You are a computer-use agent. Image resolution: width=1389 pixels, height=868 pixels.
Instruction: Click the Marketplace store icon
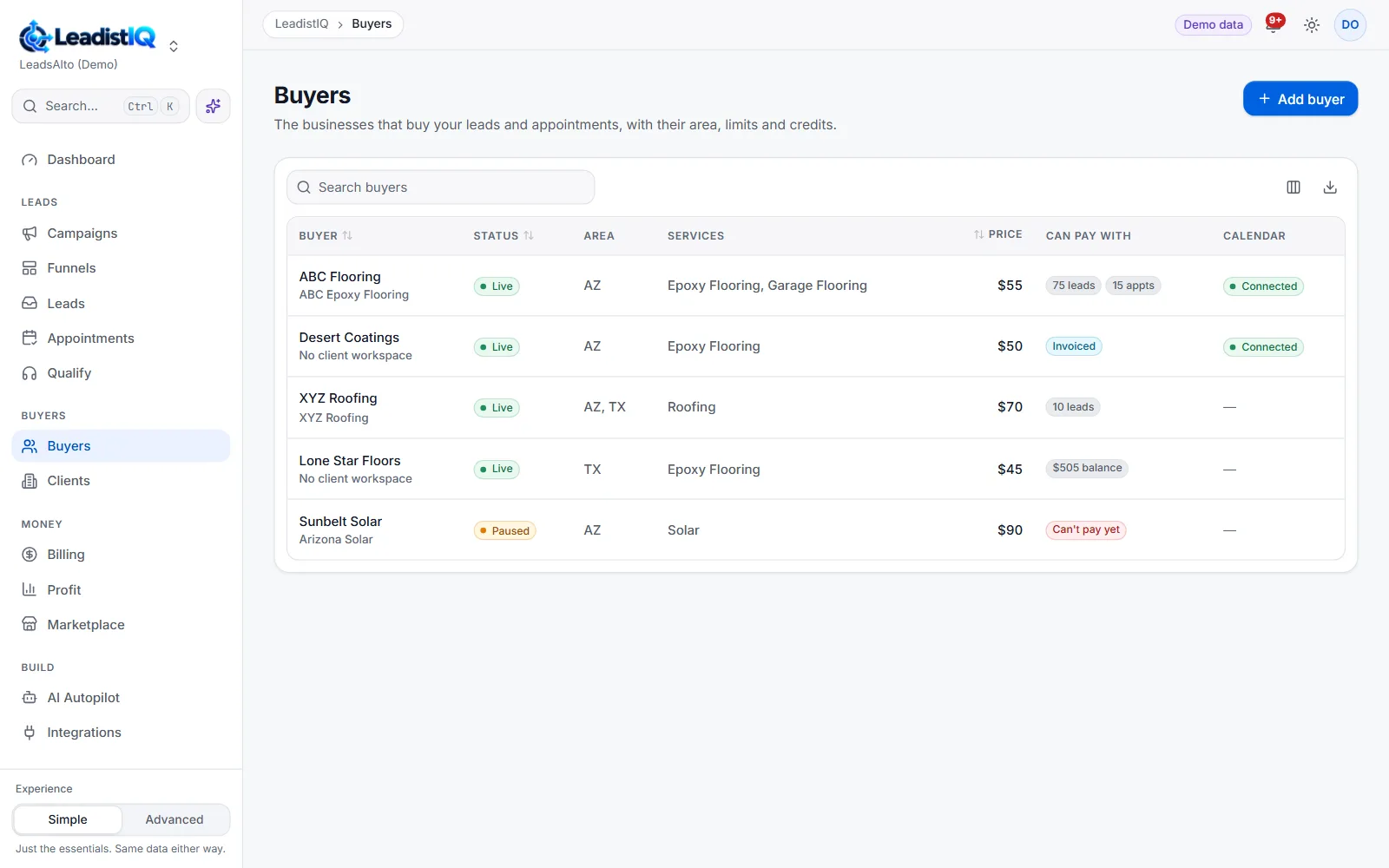pyautogui.click(x=30, y=625)
